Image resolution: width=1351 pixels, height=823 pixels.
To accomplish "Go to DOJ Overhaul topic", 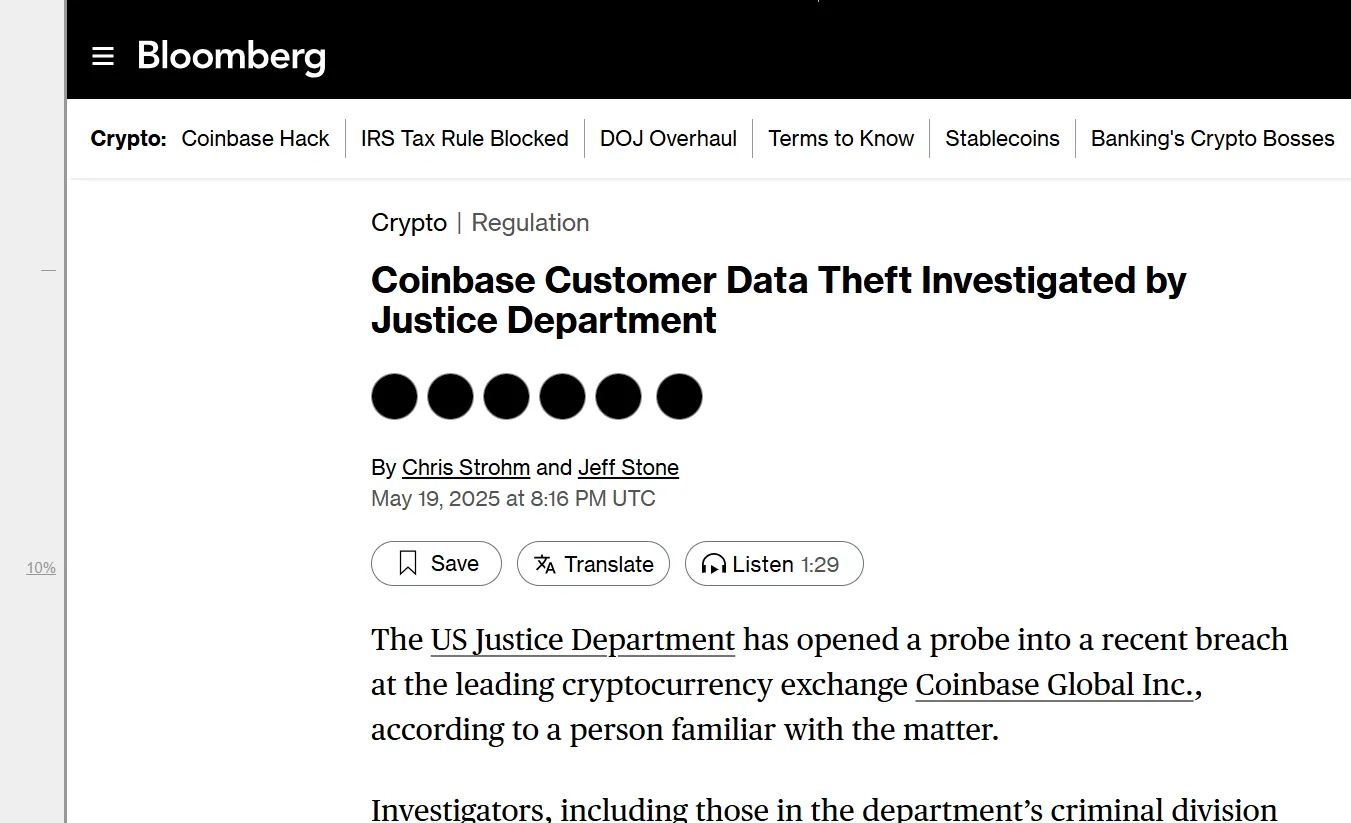I will point(668,139).
